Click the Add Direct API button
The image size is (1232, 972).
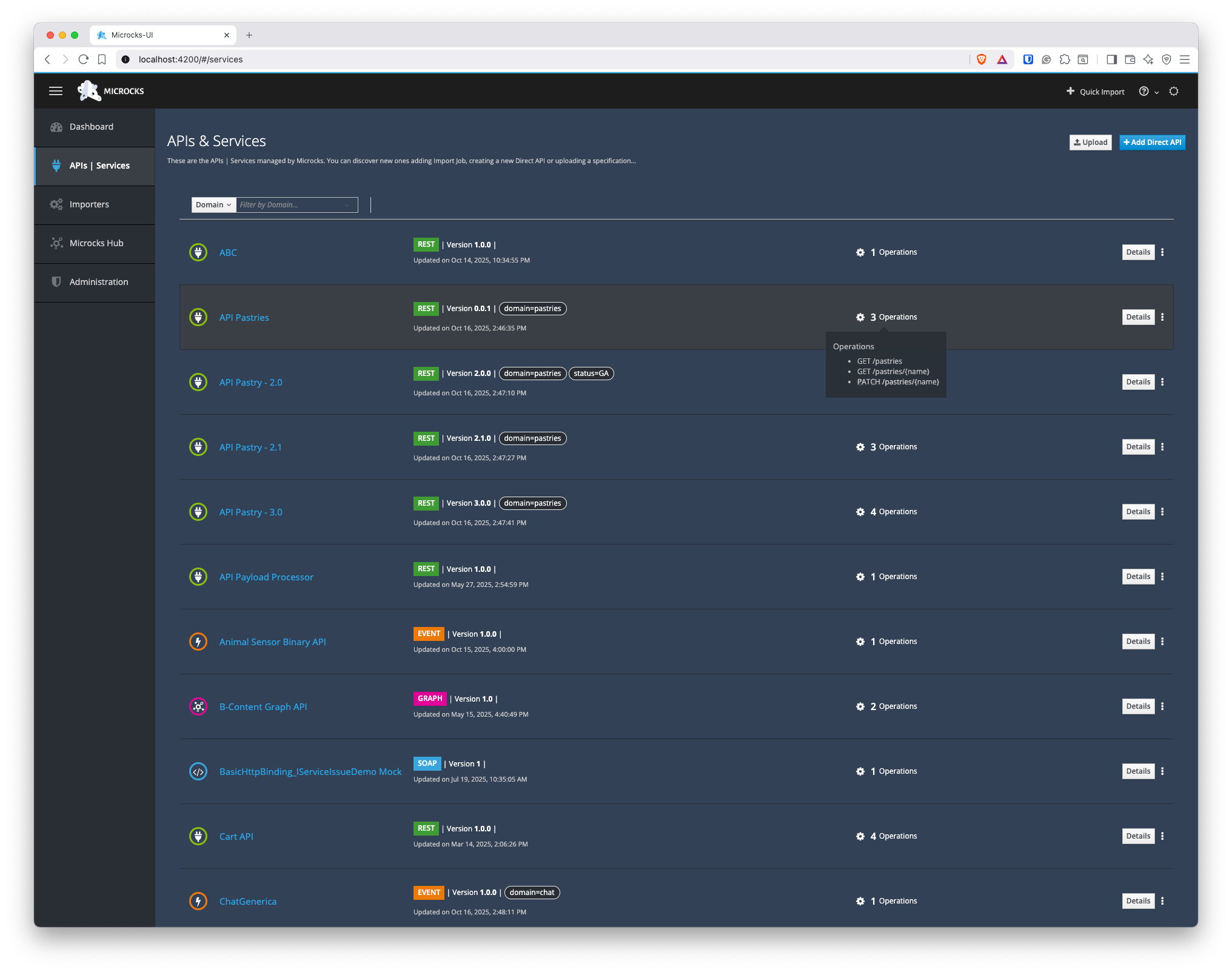click(x=1152, y=142)
